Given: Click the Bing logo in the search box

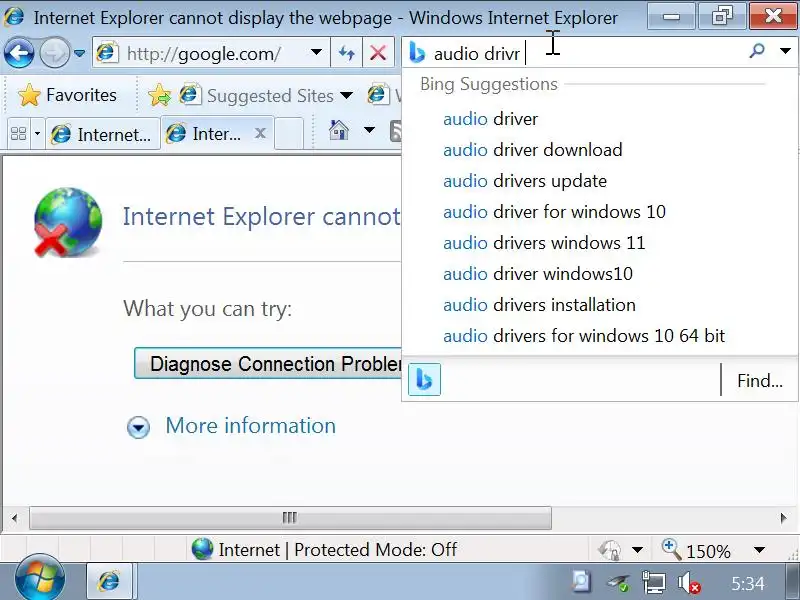Looking at the screenshot, I should pos(417,53).
